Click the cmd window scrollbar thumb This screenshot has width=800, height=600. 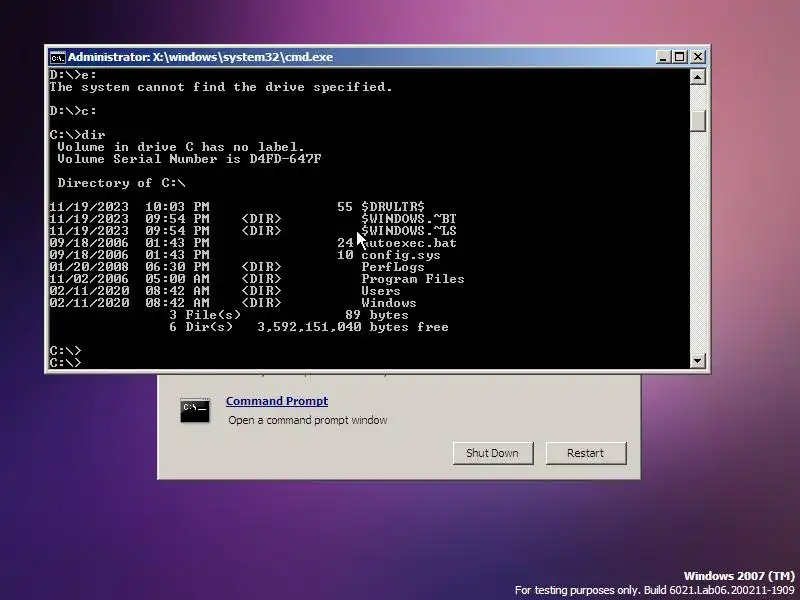pos(697,120)
